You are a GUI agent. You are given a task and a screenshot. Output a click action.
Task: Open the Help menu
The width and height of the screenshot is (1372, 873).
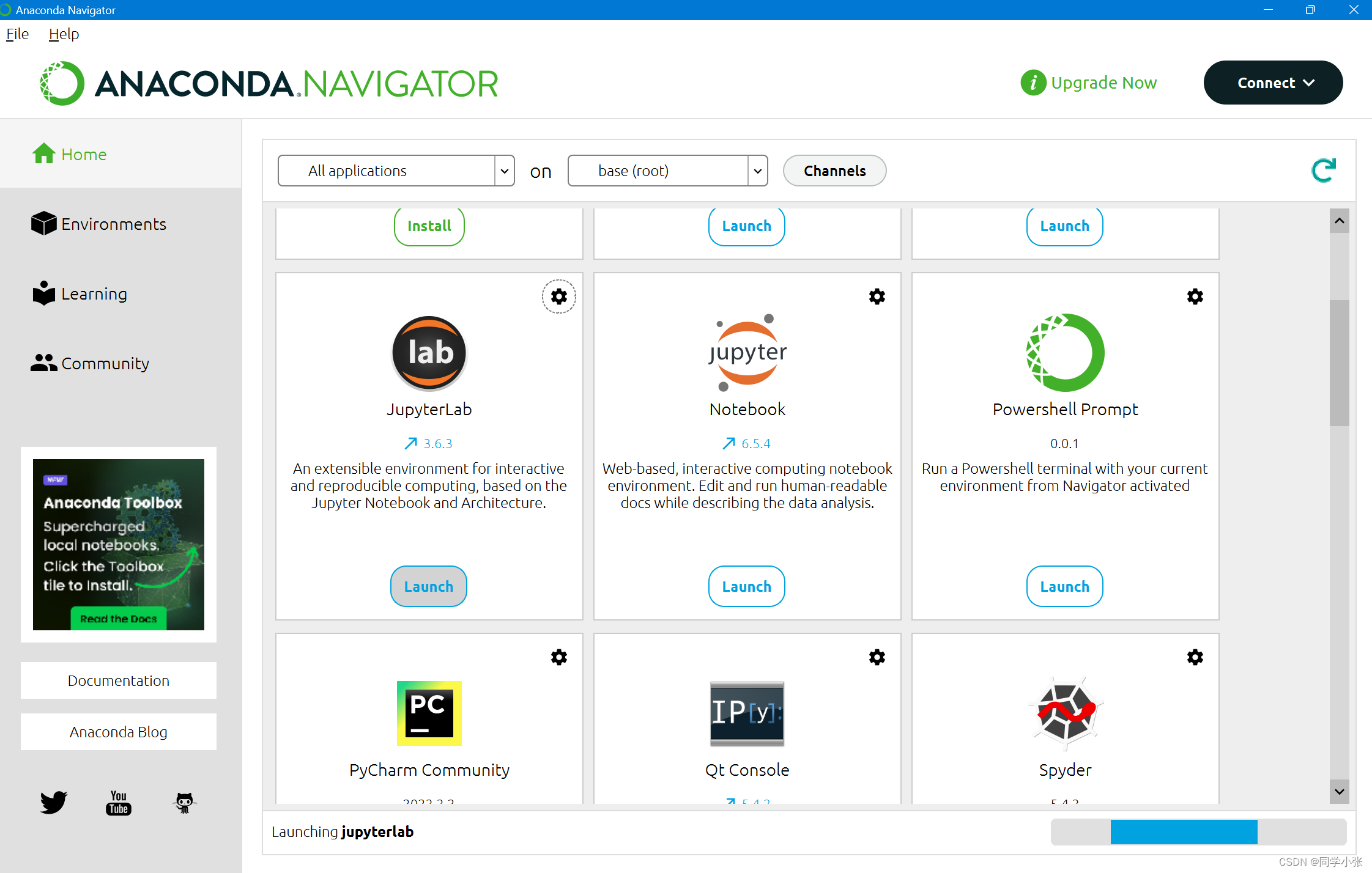tap(64, 34)
